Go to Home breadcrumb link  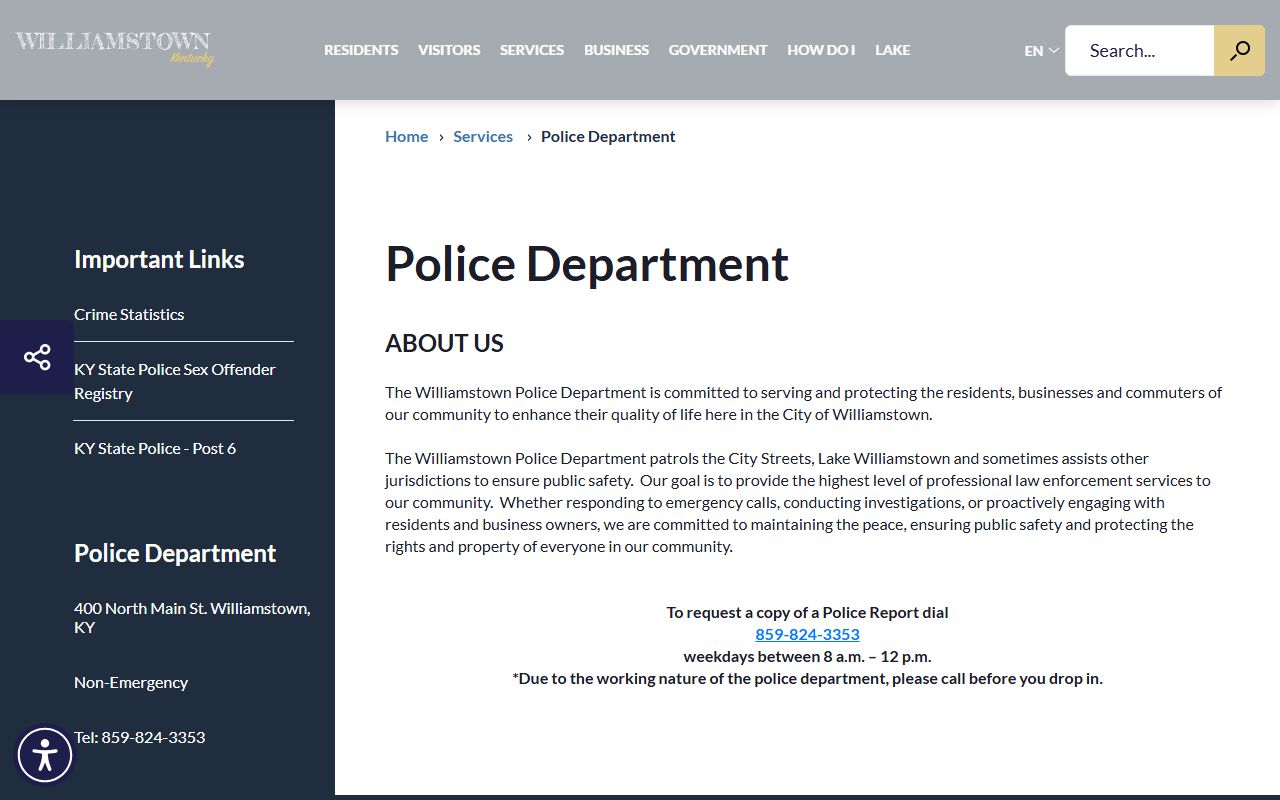[406, 136]
